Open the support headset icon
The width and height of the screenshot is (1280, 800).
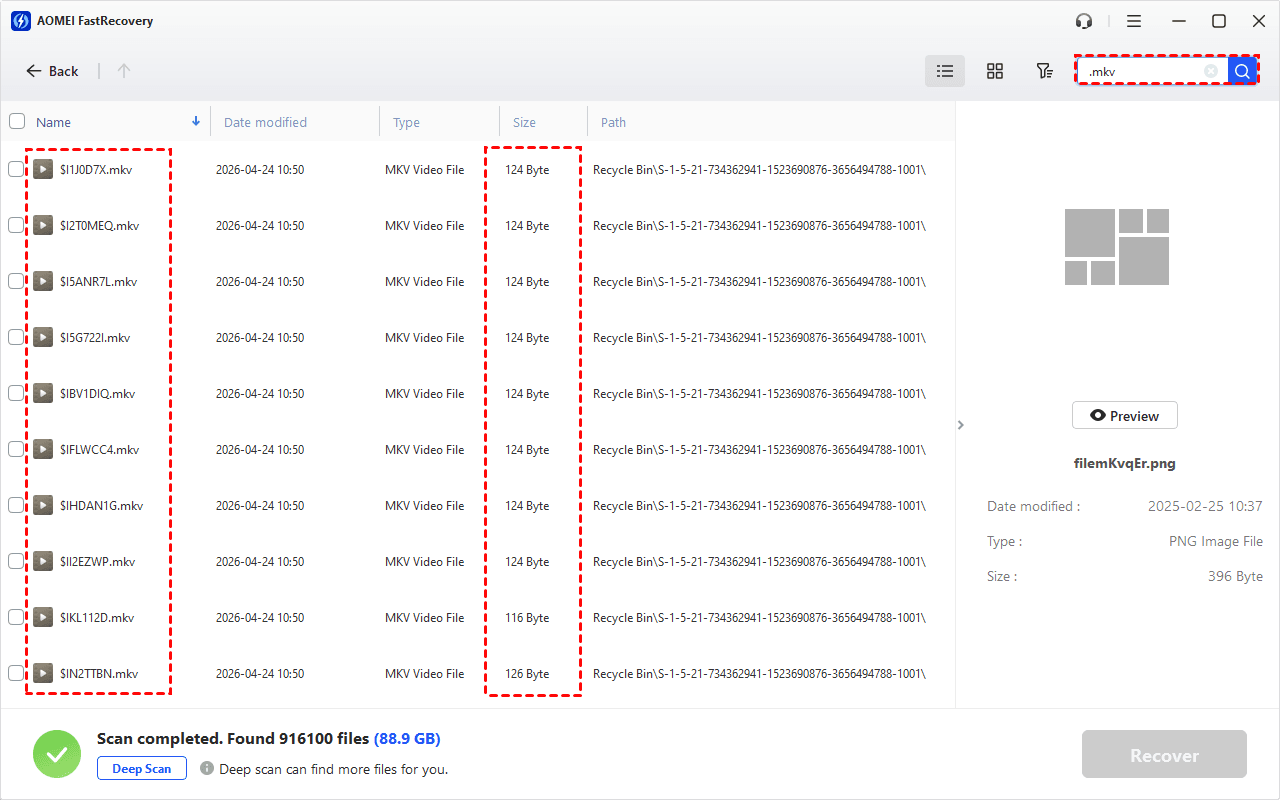pos(1084,21)
